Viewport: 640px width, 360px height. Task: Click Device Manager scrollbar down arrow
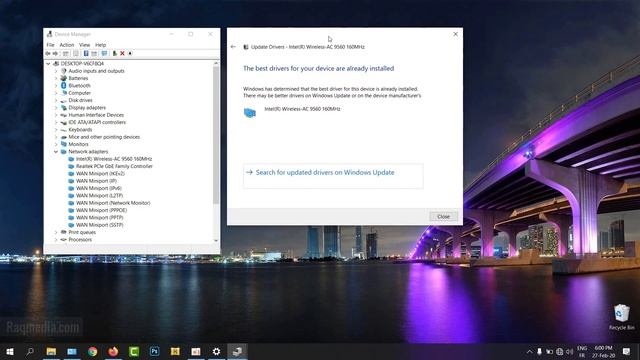pos(216,241)
